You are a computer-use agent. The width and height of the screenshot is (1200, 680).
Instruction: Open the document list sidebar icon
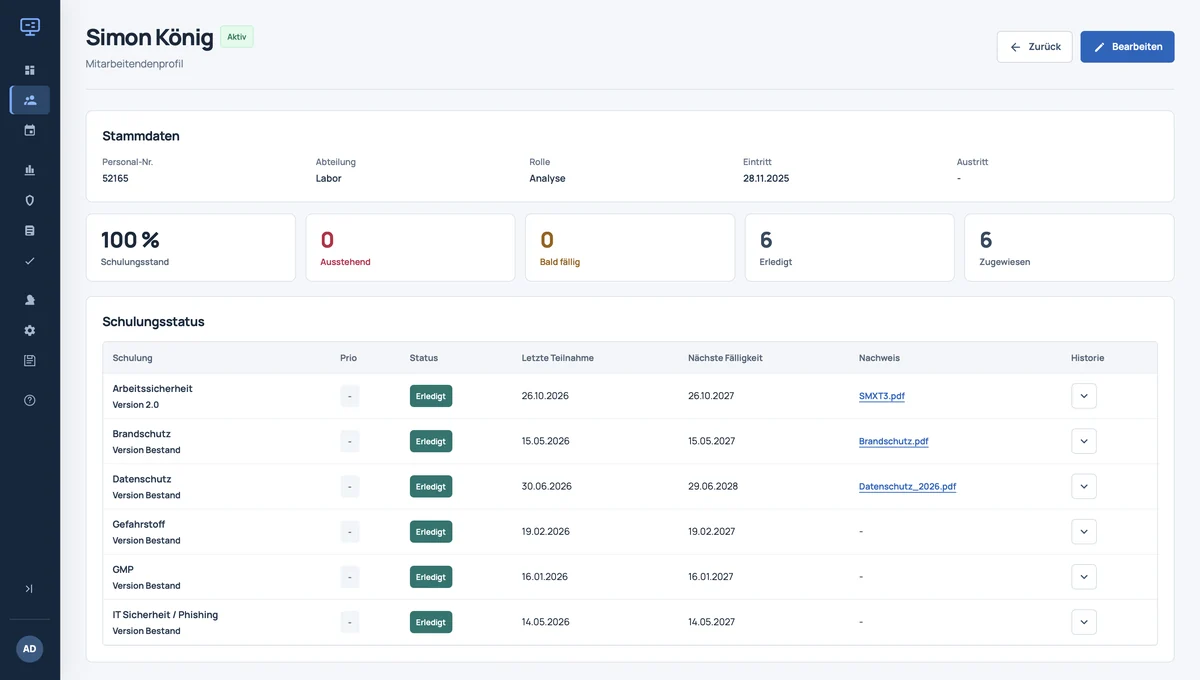(30, 230)
